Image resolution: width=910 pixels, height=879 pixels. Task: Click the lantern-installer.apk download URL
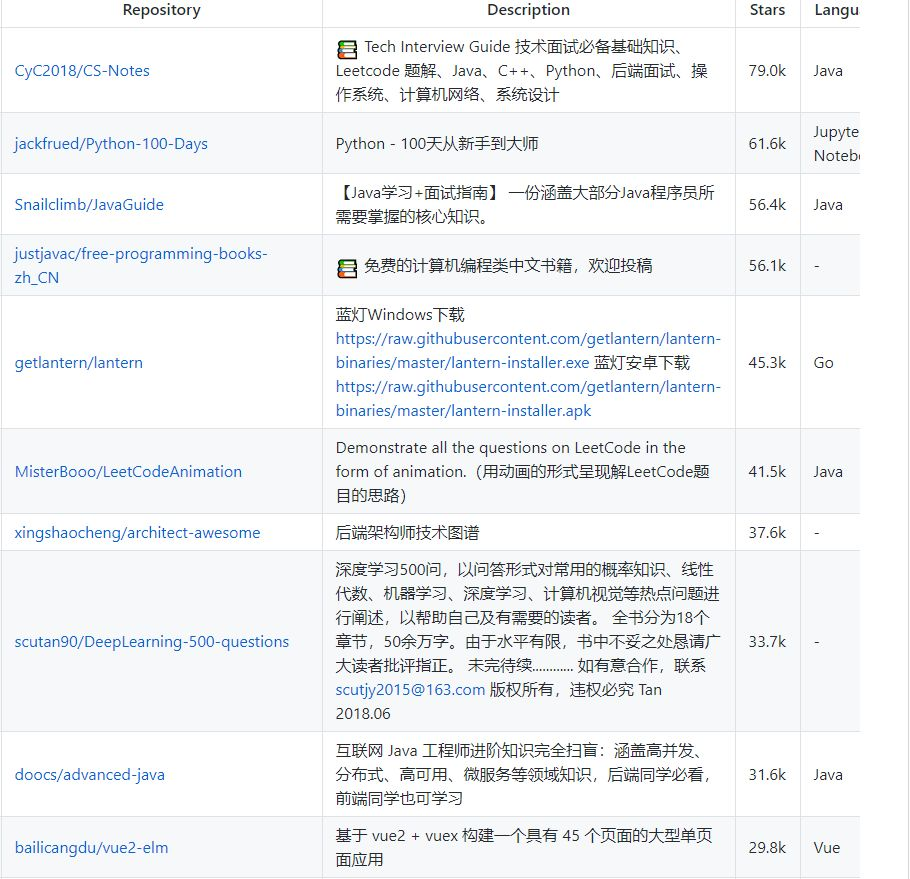(528, 399)
